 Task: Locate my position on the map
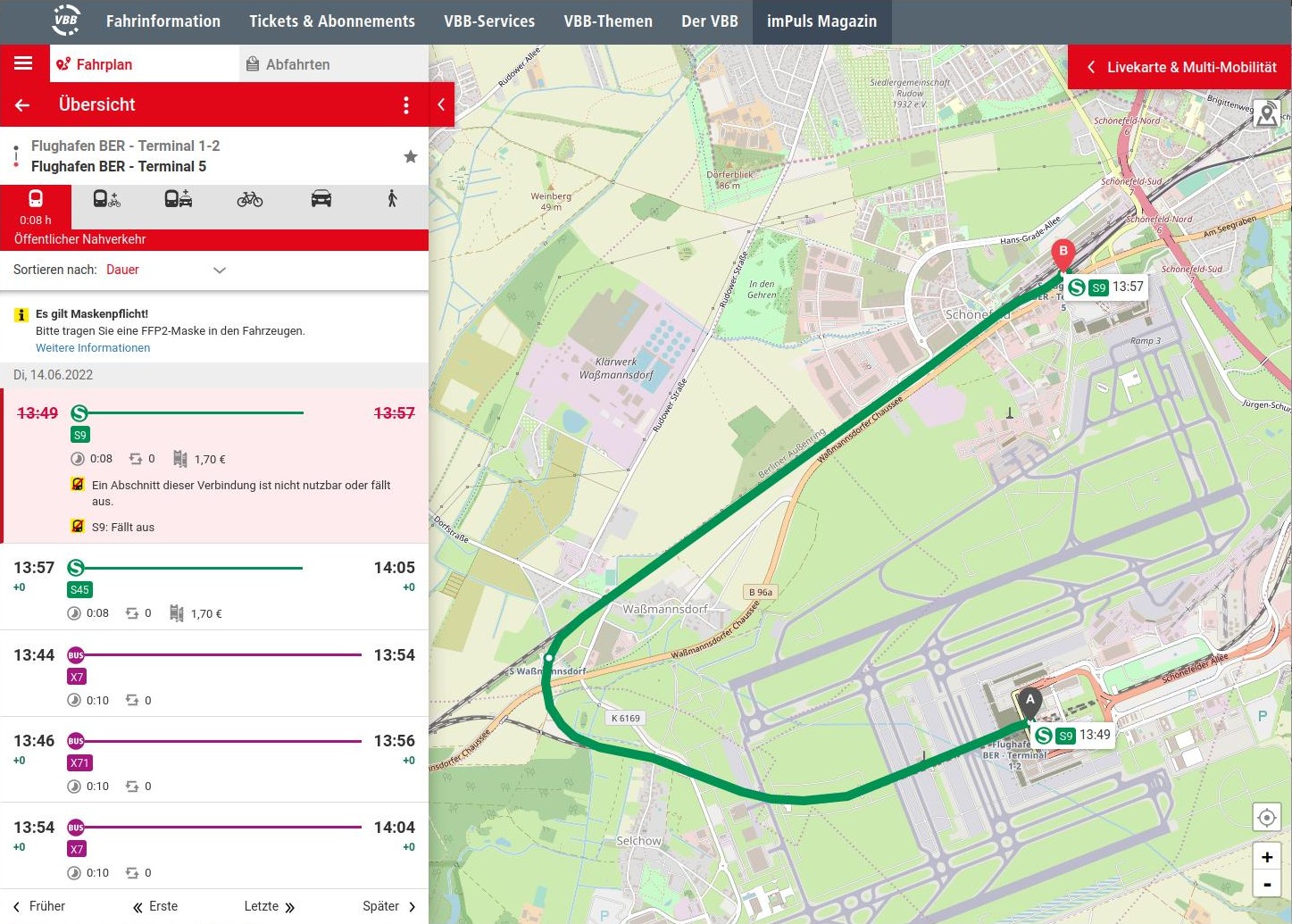pos(1266,817)
